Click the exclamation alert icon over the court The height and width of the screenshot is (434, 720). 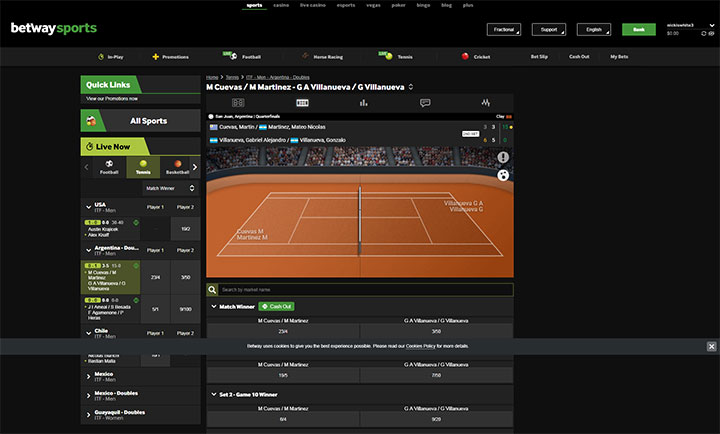[503, 158]
